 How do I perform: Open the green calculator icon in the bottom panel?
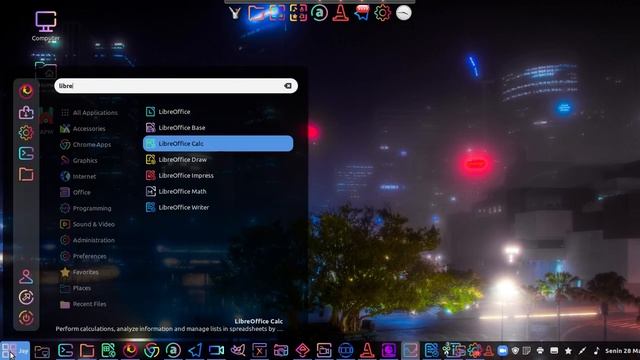coord(109,350)
